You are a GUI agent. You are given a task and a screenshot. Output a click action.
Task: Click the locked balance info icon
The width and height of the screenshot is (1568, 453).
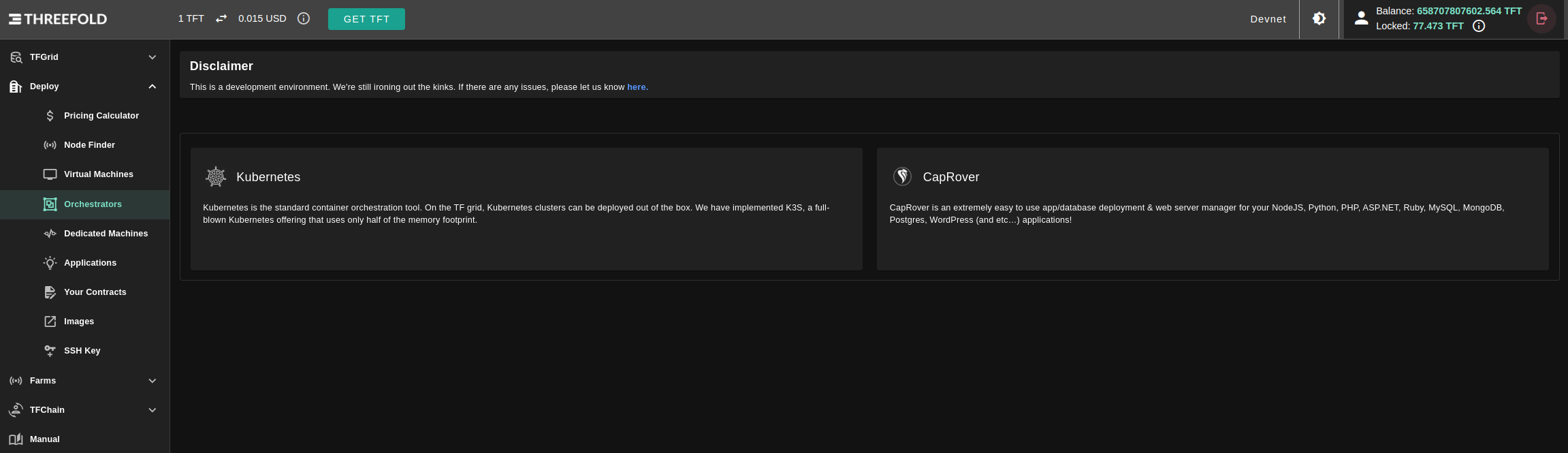tap(1479, 26)
